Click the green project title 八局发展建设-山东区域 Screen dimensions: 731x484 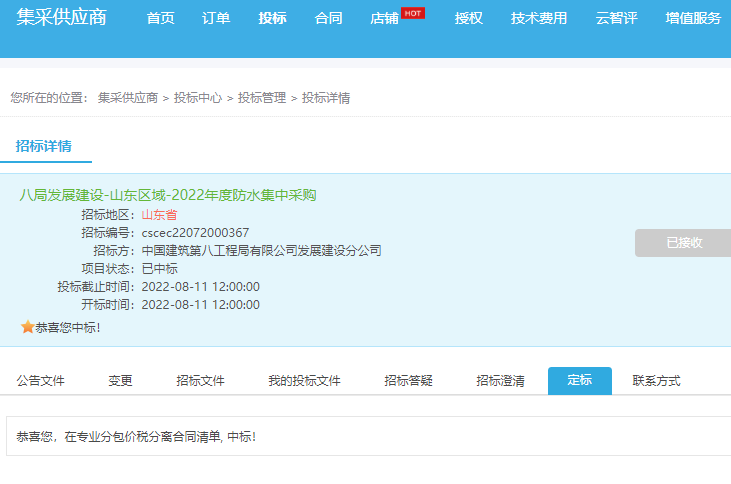(168, 195)
